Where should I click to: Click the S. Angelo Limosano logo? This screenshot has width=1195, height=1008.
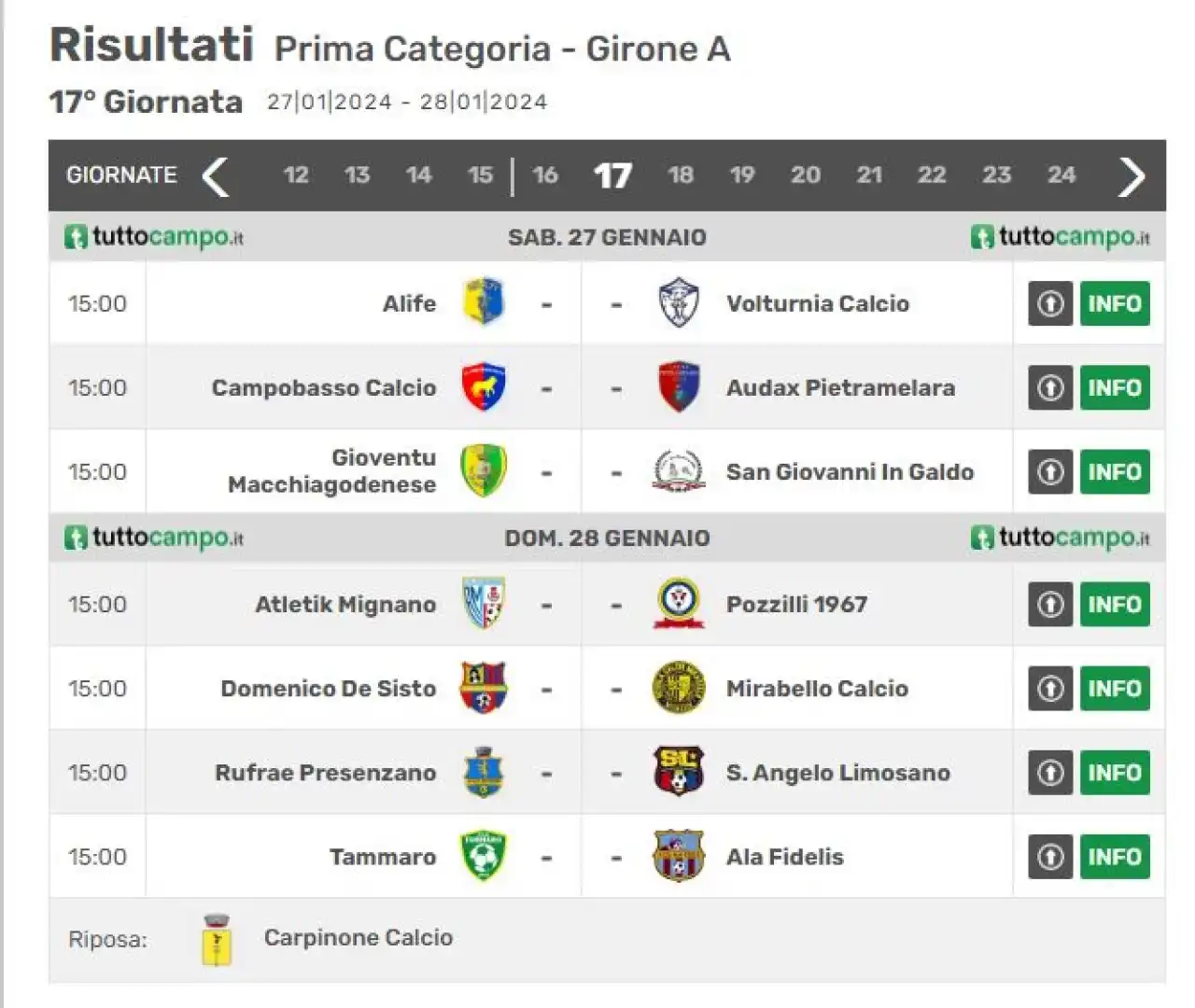click(x=679, y=772)
